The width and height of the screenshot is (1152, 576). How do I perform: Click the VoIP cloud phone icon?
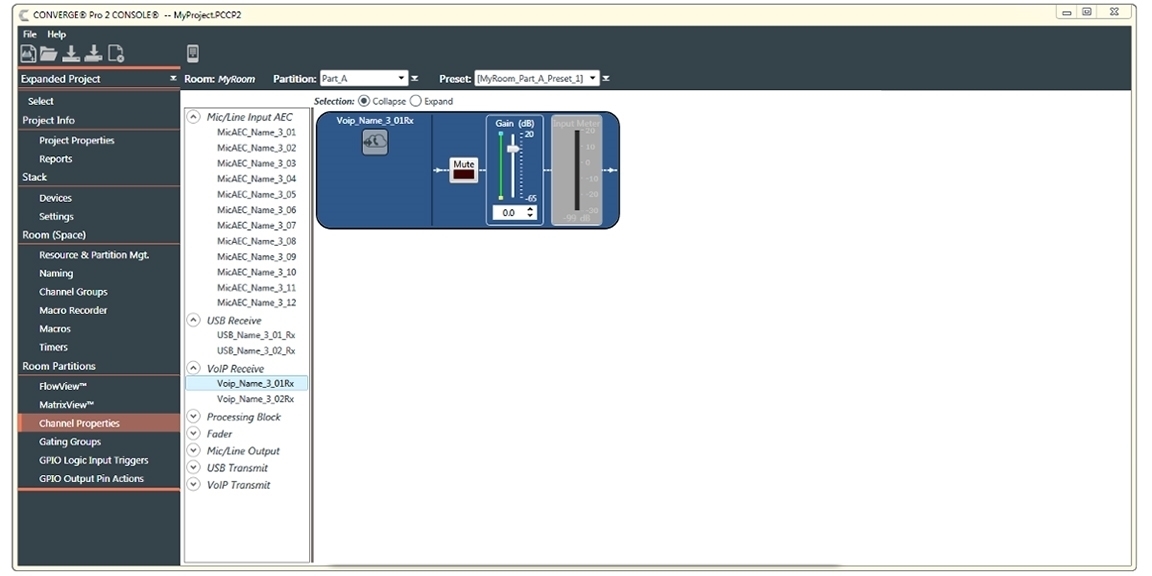[x=375, y=143]
